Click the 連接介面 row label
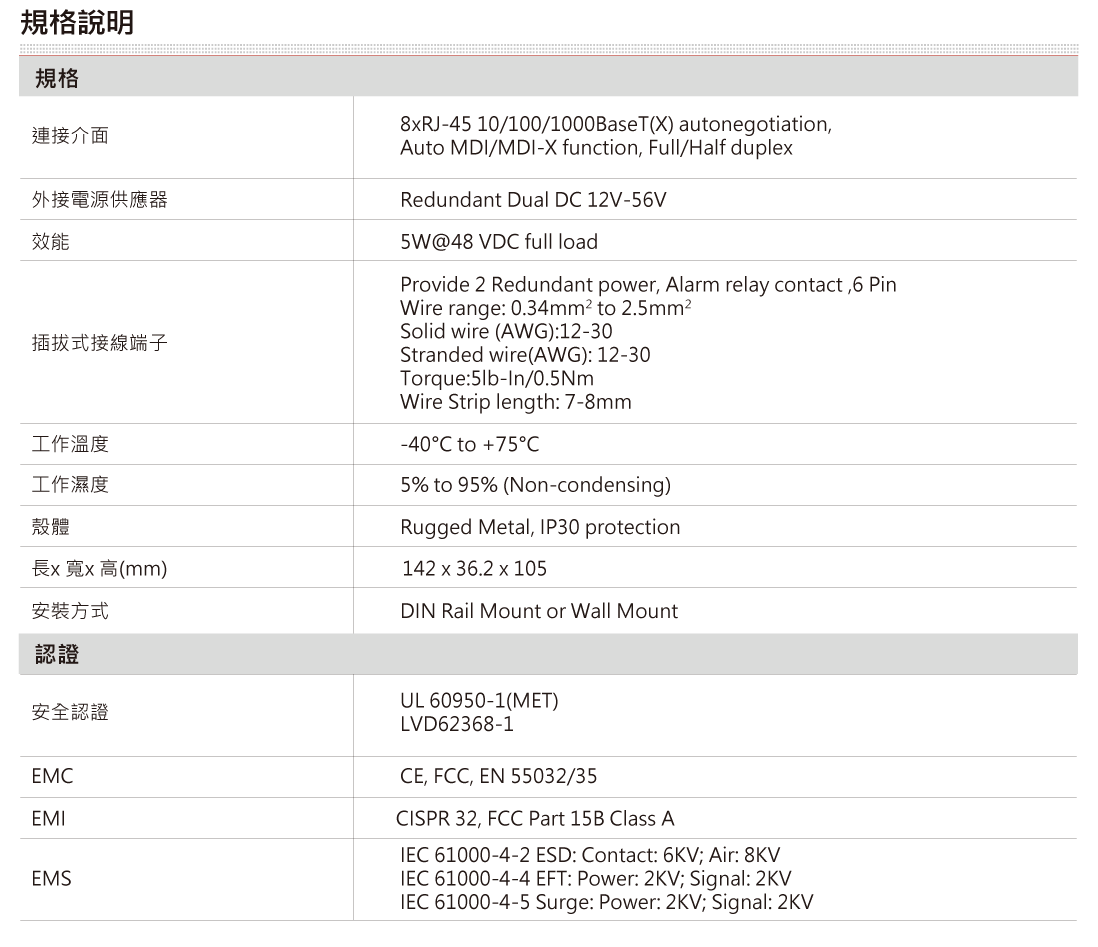Viewport: 1098px width, 947px height. (x=69, y=137)
